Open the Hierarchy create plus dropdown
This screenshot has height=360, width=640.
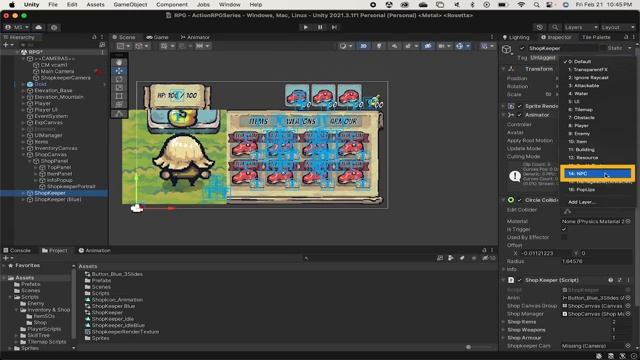8,45
